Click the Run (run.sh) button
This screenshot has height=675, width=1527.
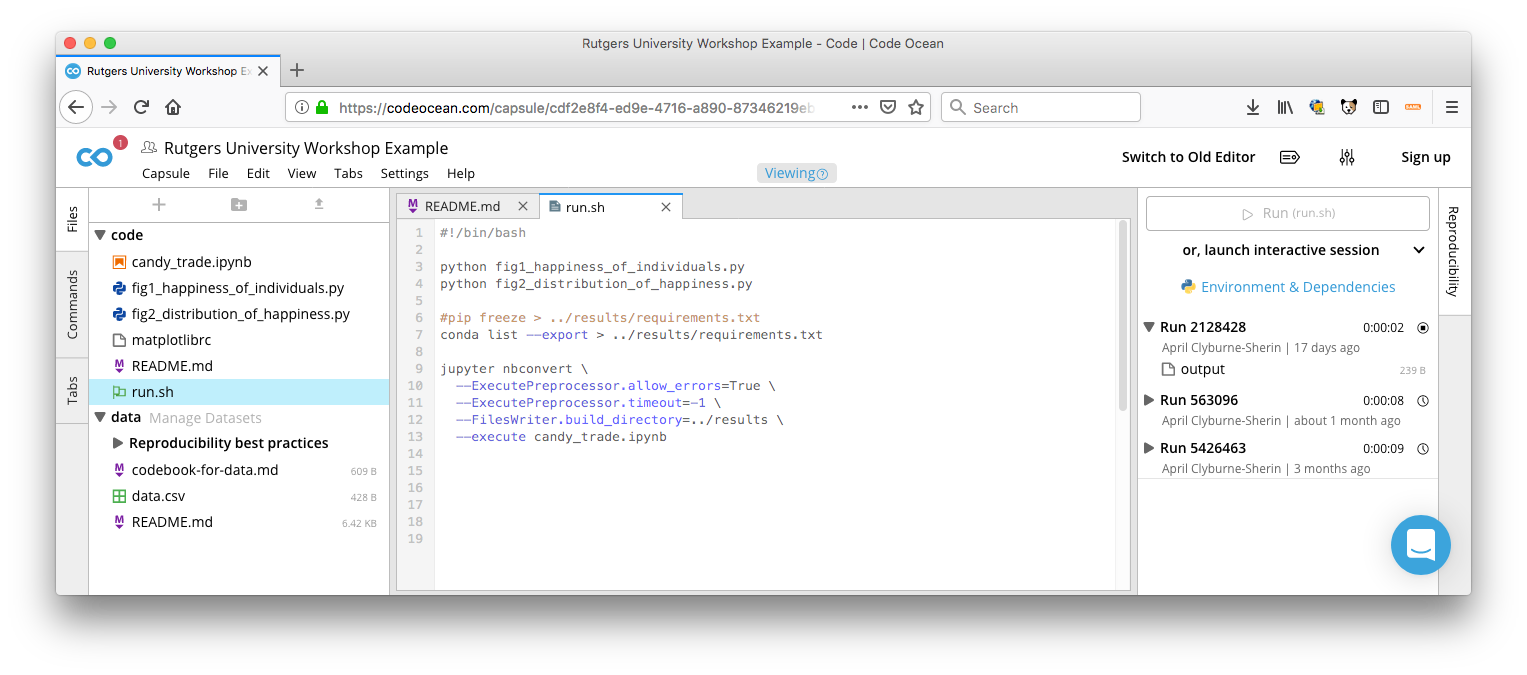[x=1288, y=213]
